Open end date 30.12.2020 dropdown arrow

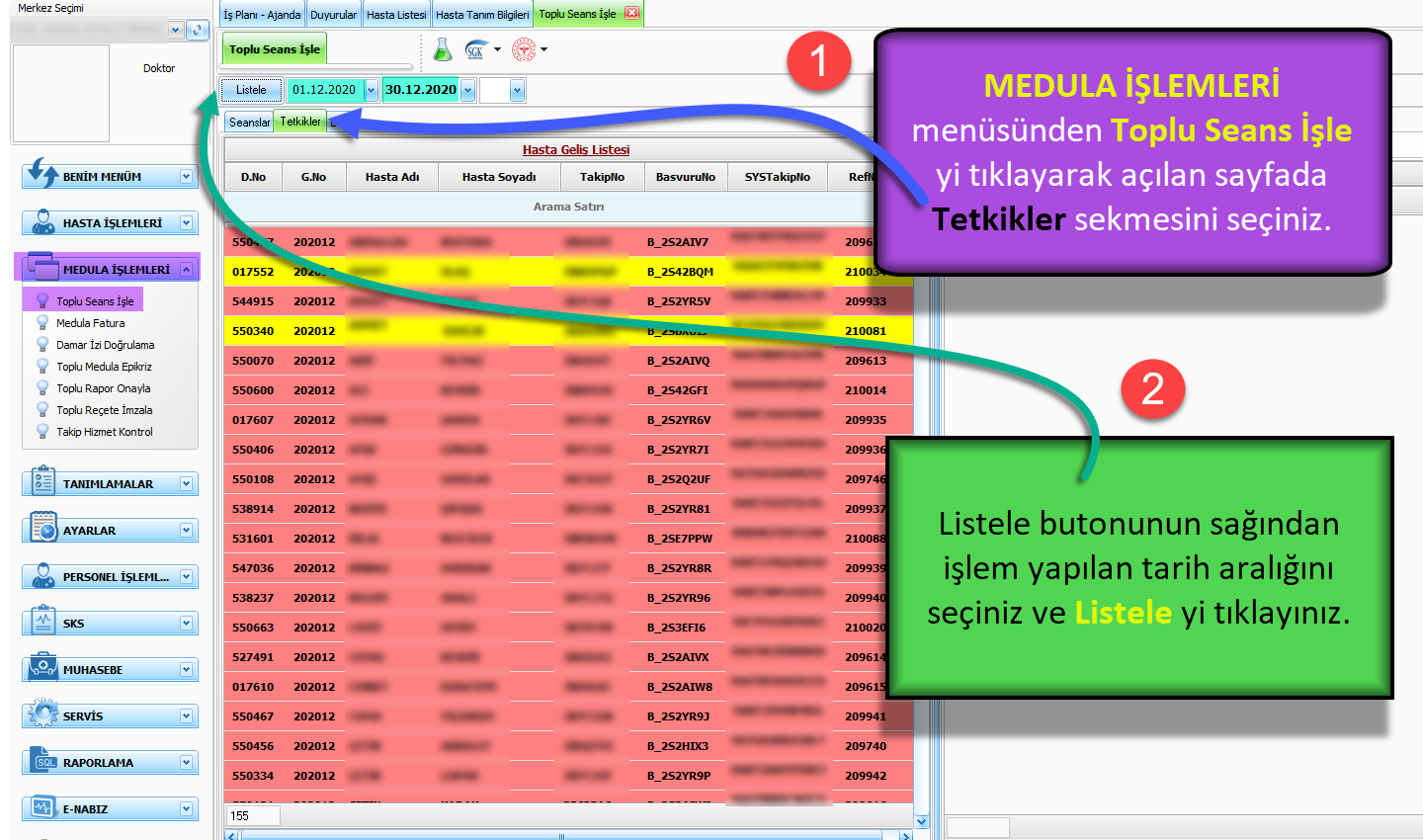[x=468, y=90]
